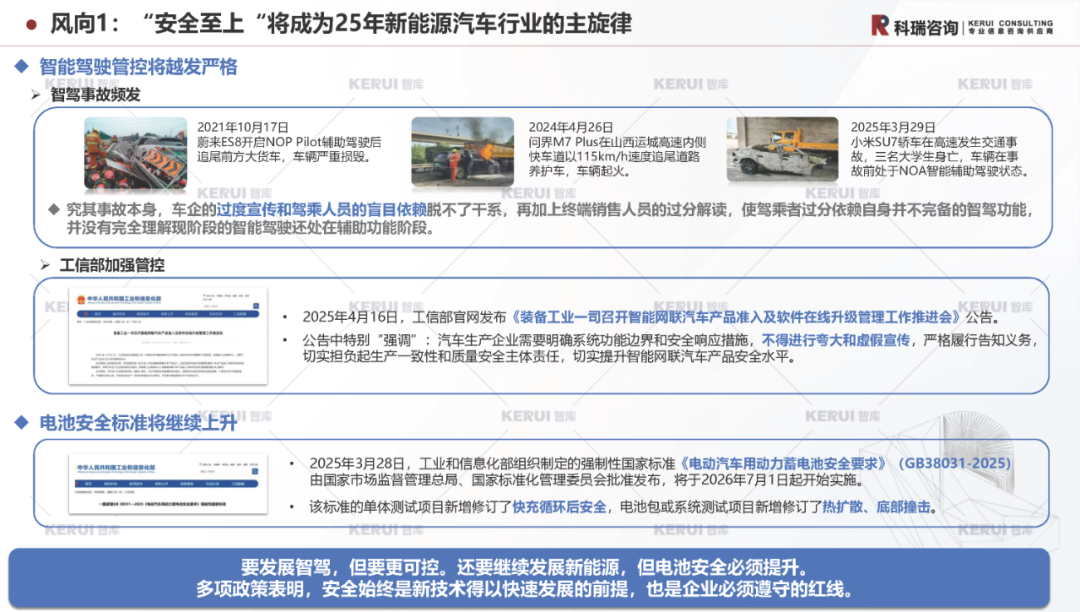Image resolution: width=1080 pixels, height=612 pixels.
Task: Click the caption 蔚来ES8开启NOP Pilot辅助驾驶后
Action: tap(289, 143)
